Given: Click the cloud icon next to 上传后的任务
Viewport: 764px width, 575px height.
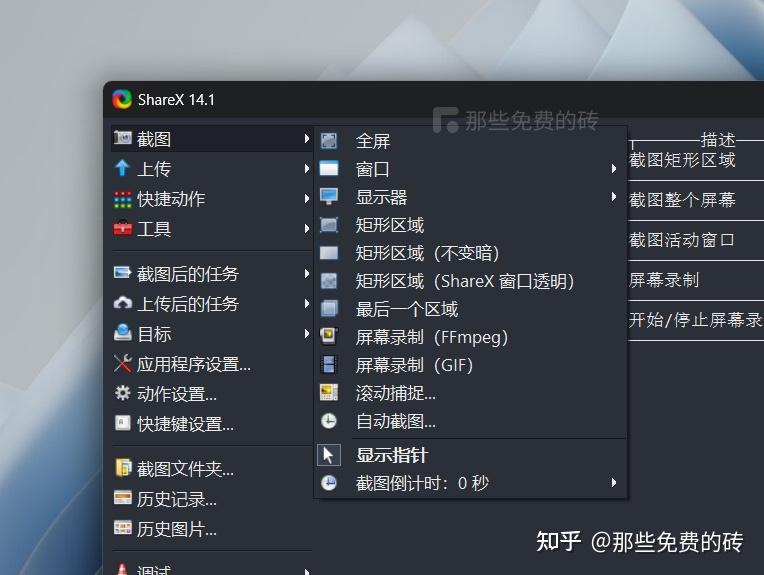Looking at the screenshot, I should pyautogui.click(x=122, y=303).
